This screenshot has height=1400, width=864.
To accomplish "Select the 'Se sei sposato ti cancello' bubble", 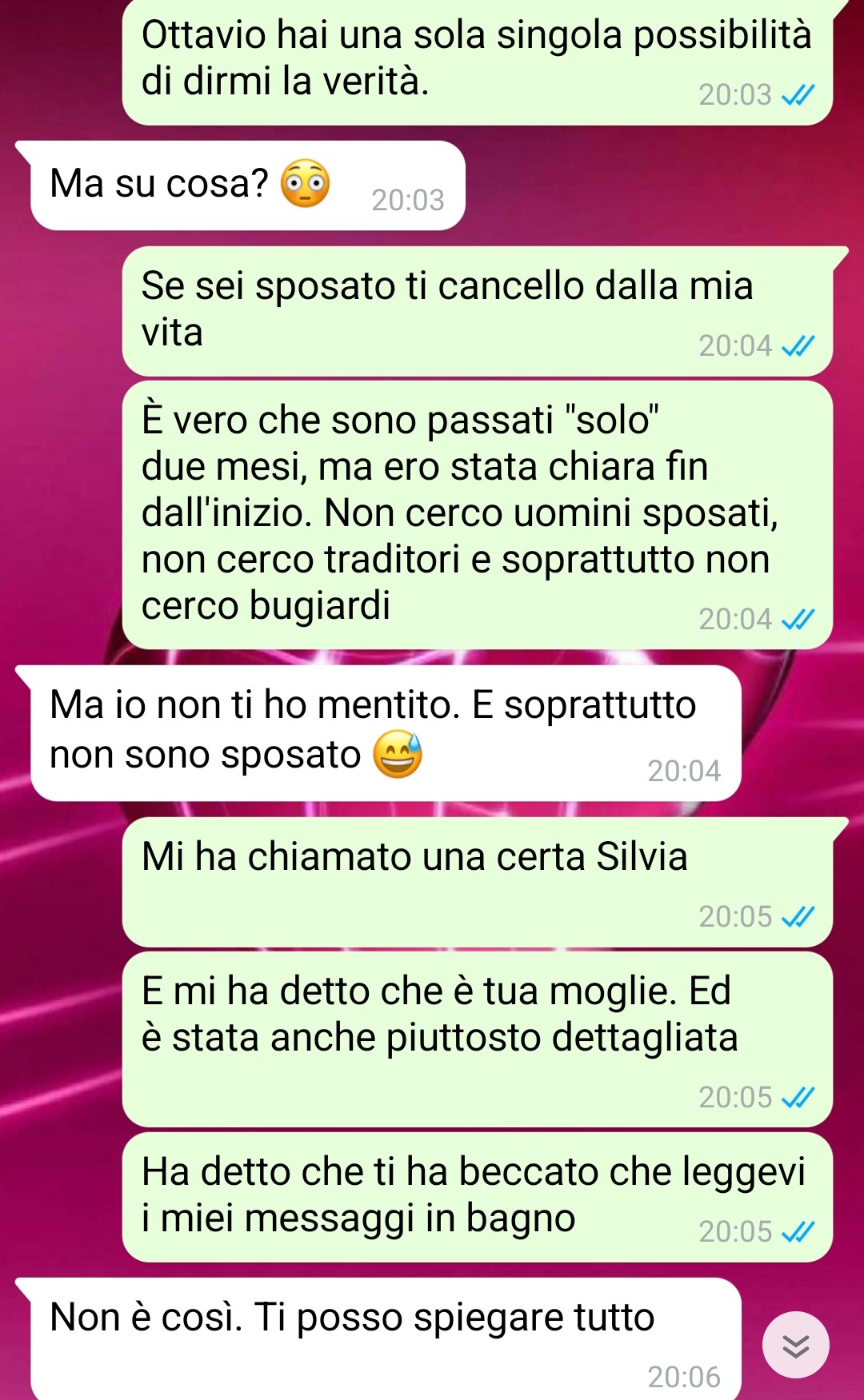I will point(478,311).
